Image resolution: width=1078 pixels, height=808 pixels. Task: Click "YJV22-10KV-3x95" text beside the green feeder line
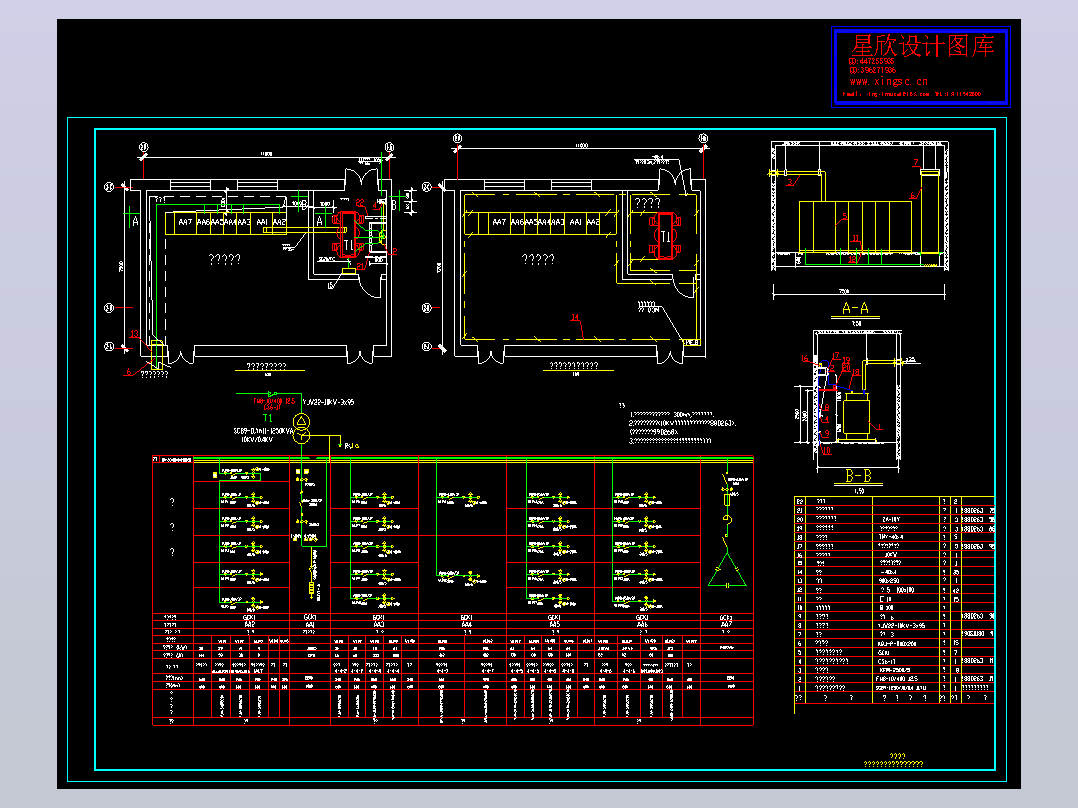[x=328, y=402]
